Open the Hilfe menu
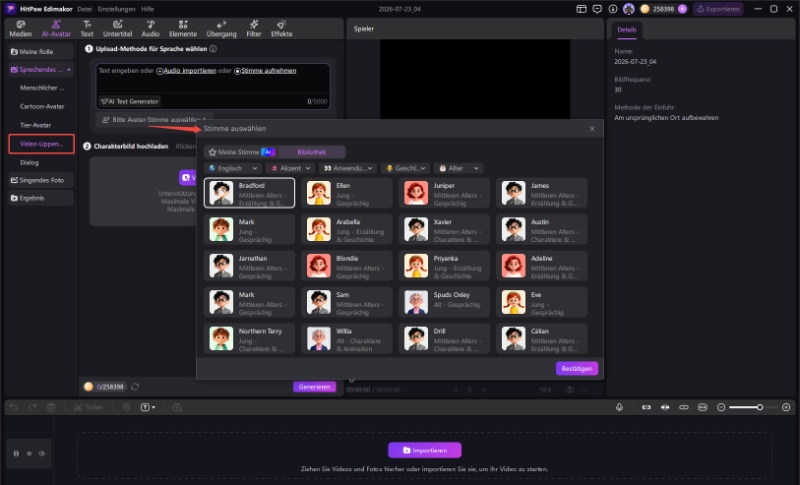This screenshot has width=800, height=485. coord(147,9)
